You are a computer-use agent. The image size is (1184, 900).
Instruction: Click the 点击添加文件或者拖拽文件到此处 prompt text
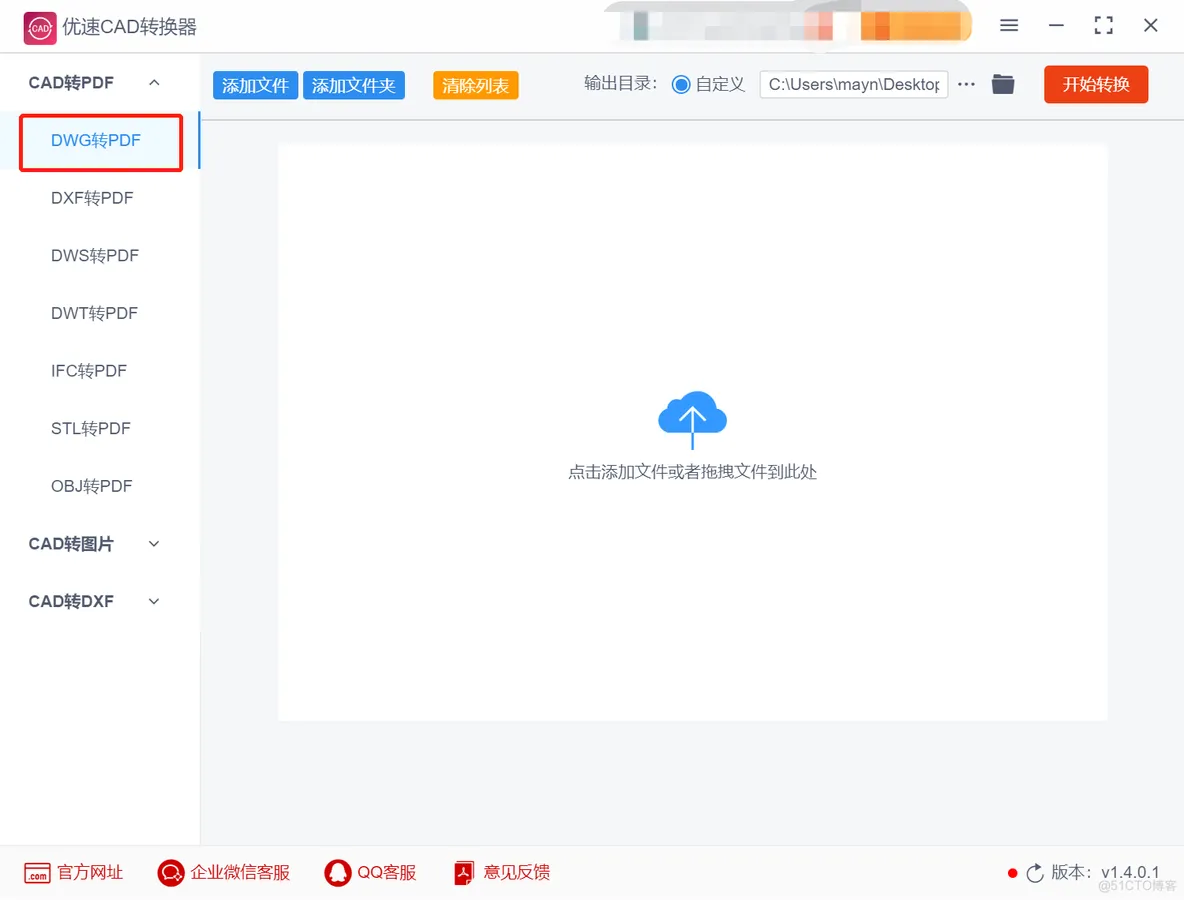pos(692,472)
